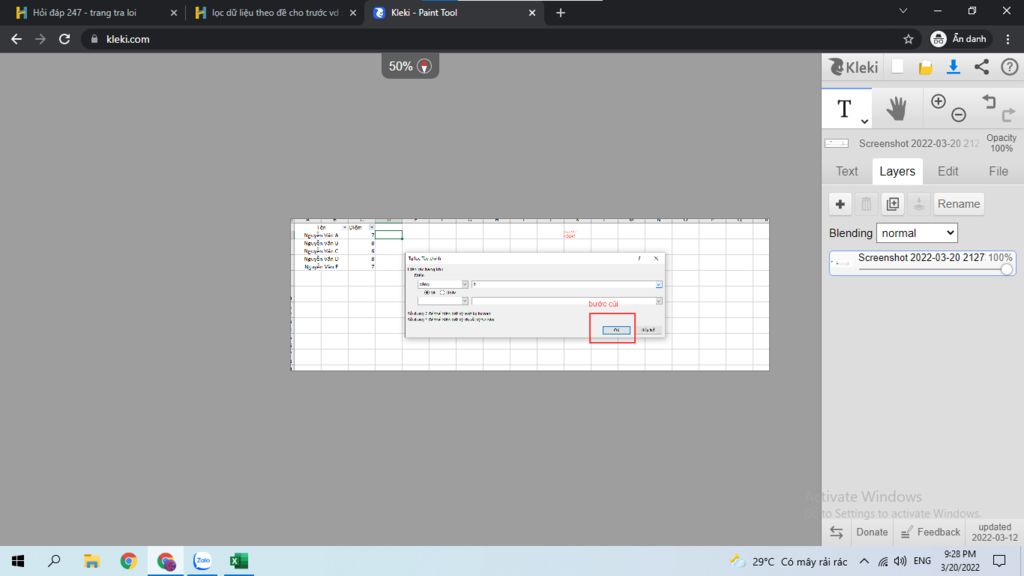1024x576 pixels.
Task: Show hidden system tray icons
Action: 864,561
